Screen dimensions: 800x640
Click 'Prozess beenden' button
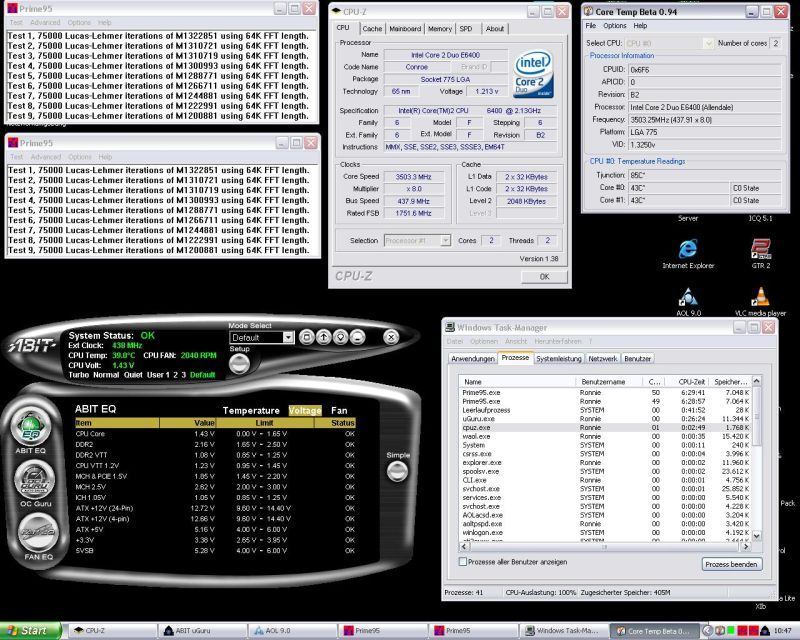pyautogui.click(x=732, y=564)
